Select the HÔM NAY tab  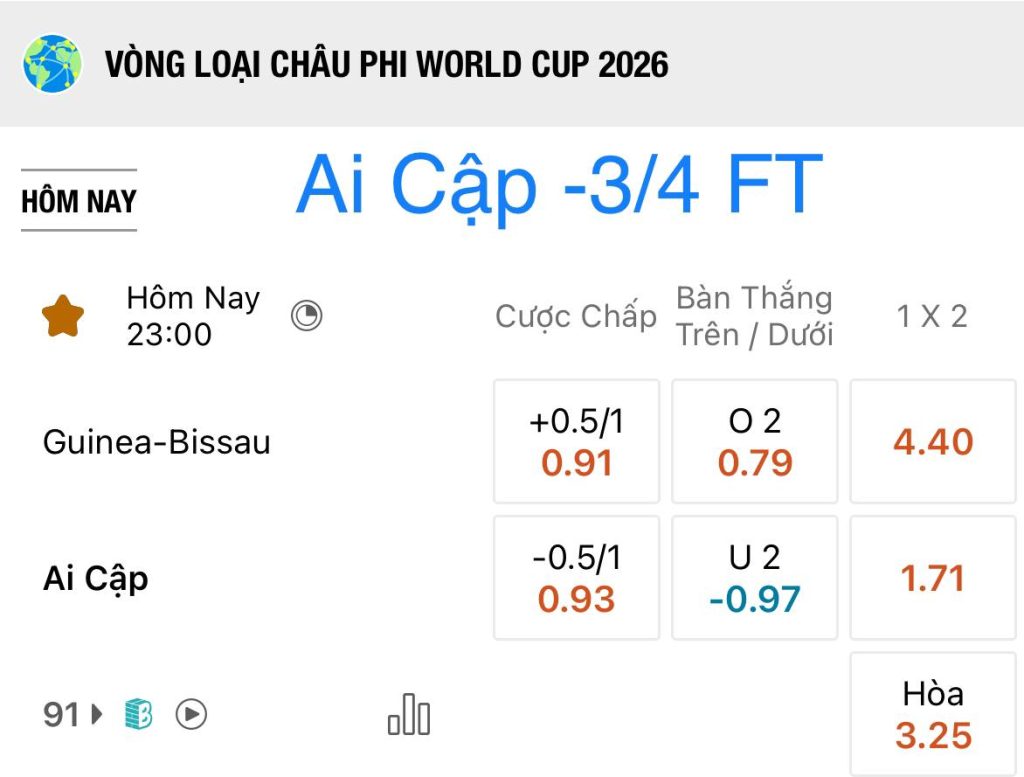point(79,200)
